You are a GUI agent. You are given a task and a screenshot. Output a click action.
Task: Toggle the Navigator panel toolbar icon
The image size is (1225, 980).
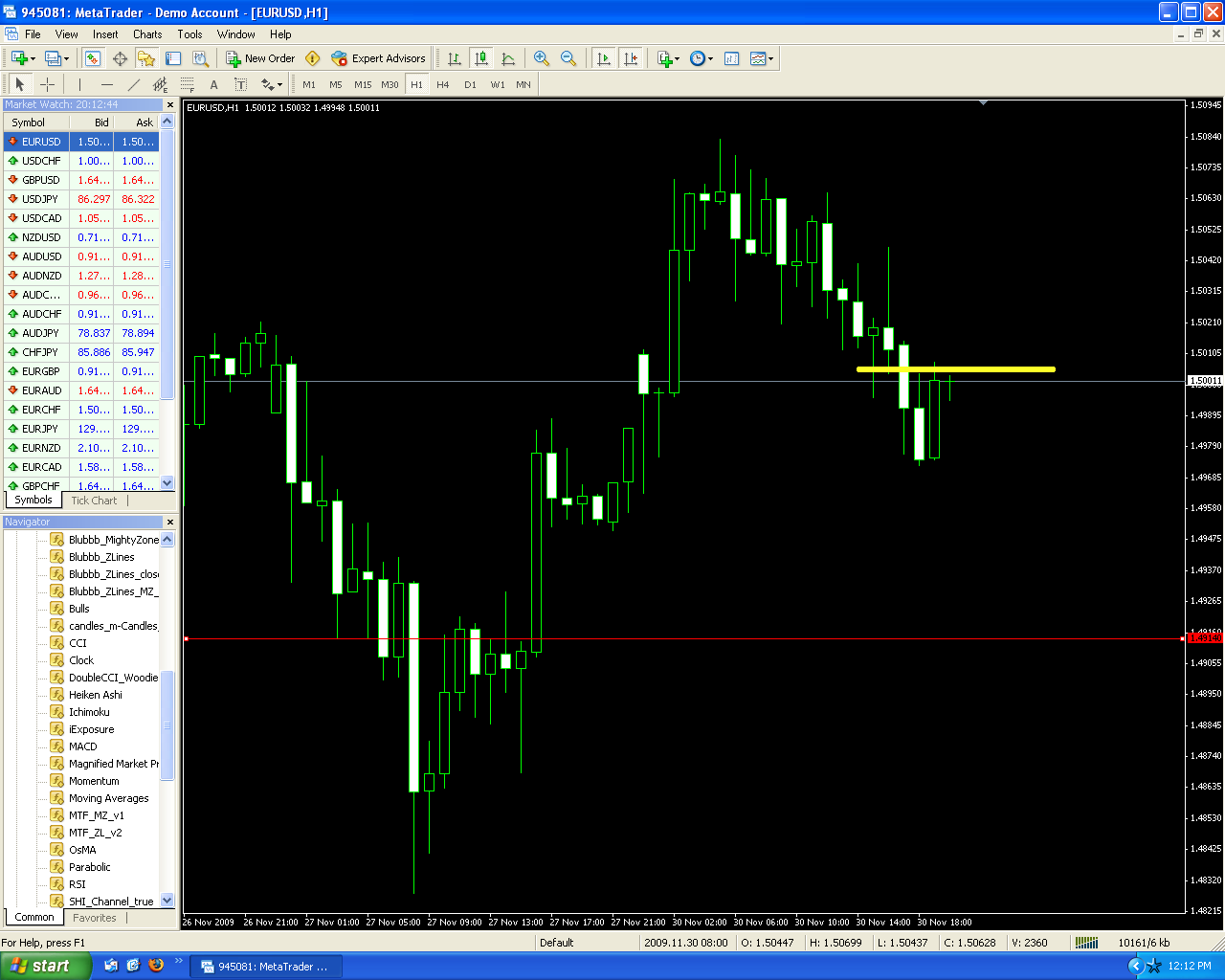(x=146, y=58)
